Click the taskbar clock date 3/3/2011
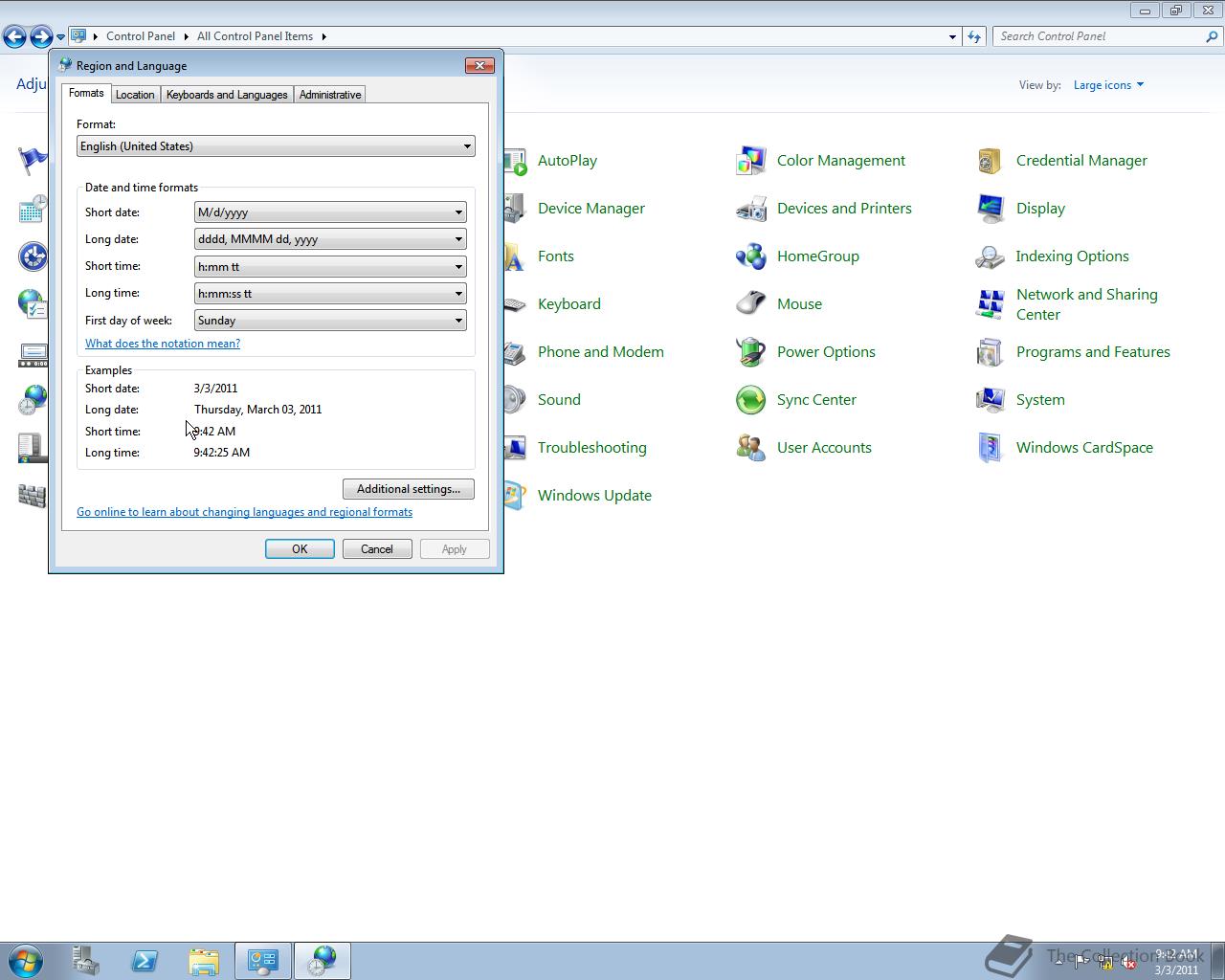Image resolution: width=1225 pixels, height=980 pixels. [1176, 969]
